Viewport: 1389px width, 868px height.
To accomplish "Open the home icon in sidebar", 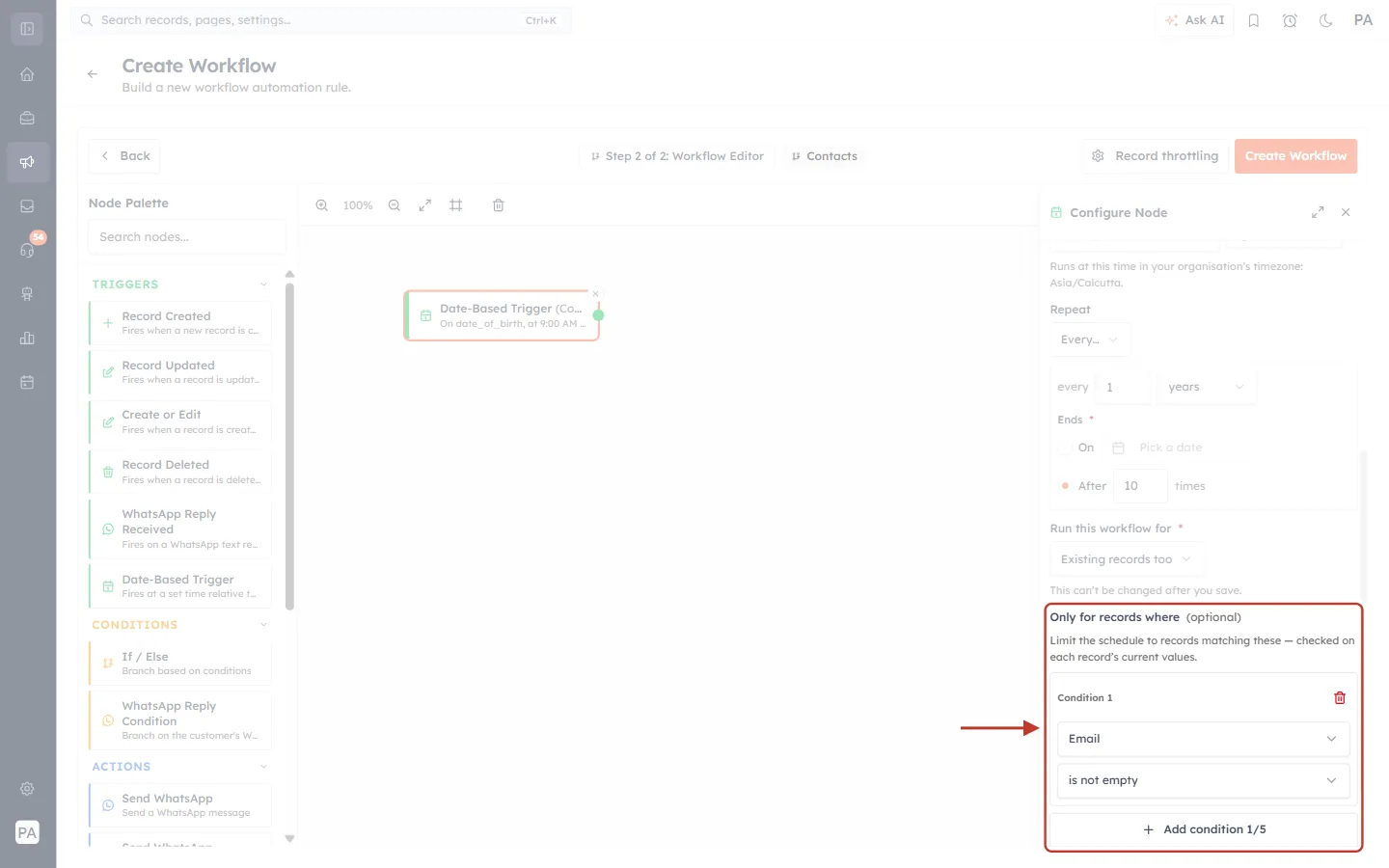I will click(27, 74).
